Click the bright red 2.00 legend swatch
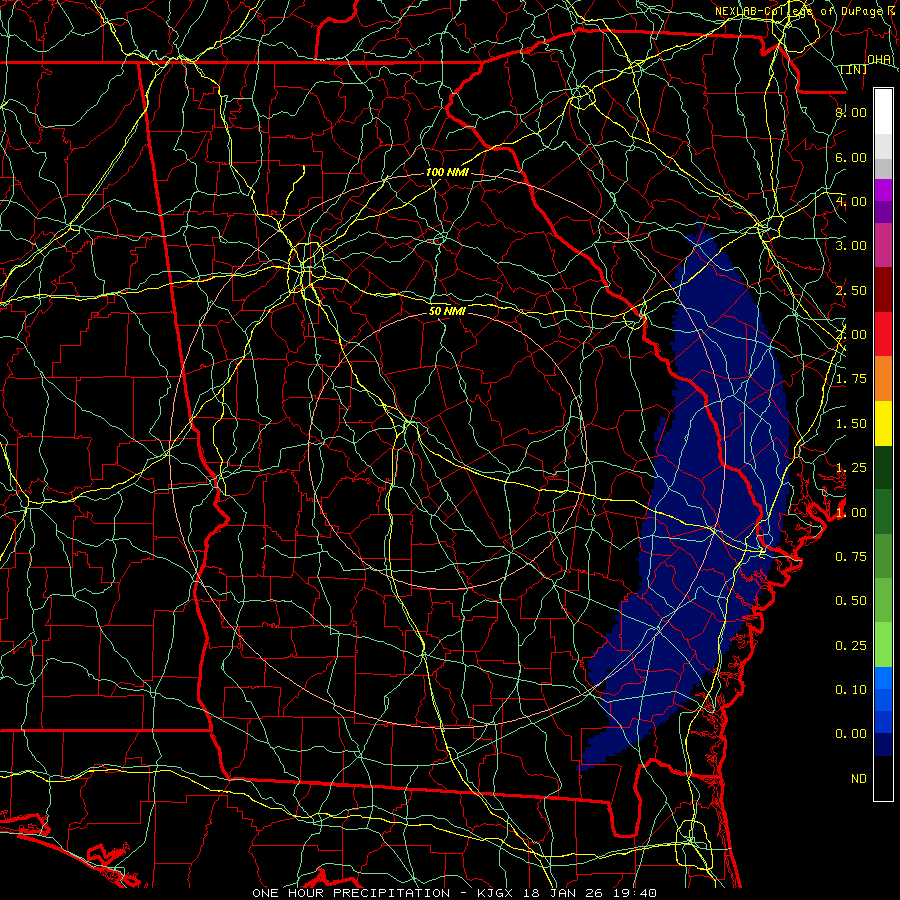This screenshot has width=900, height=900. point(883,334)
